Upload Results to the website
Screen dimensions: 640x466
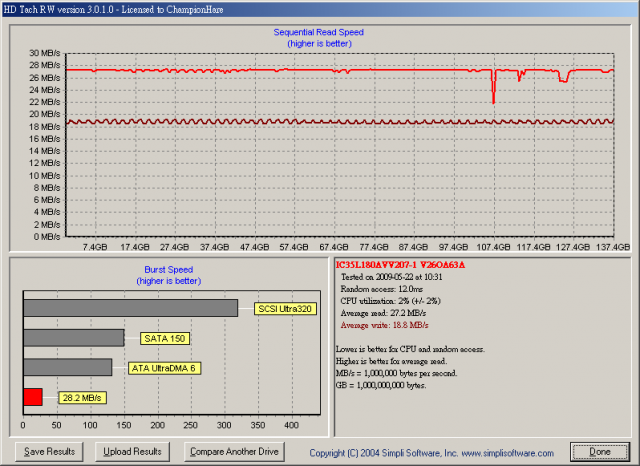click(132, 452)
